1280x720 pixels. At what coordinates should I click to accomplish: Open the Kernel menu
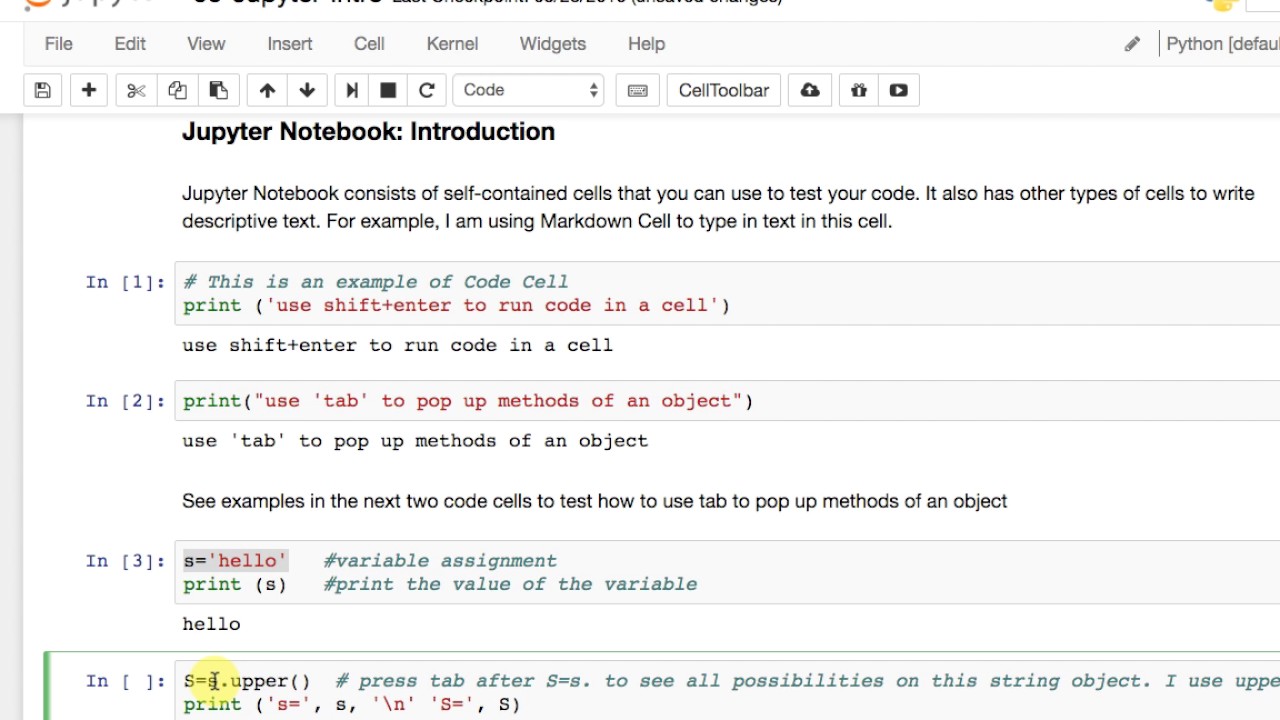tap(452, 44)
